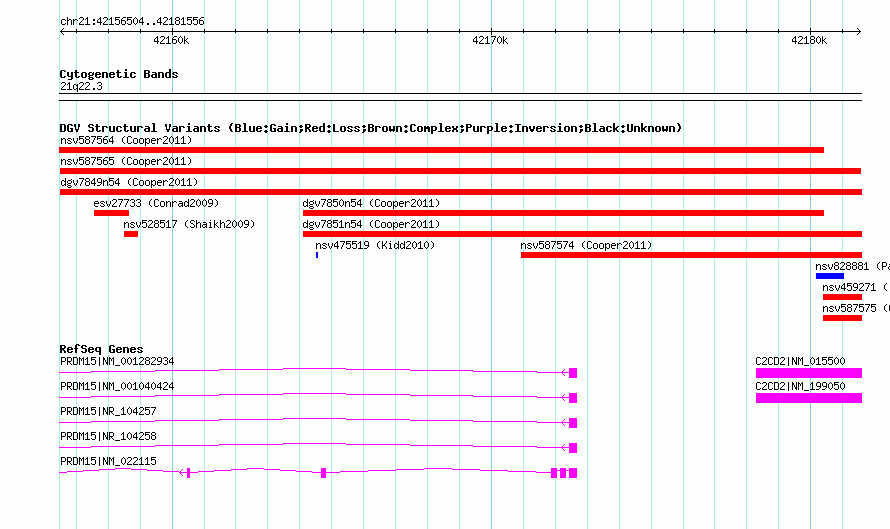The width and height of the screenshot is (890, 529).
Task: Click the ruler's left end arrow
Action: (62, 31)
